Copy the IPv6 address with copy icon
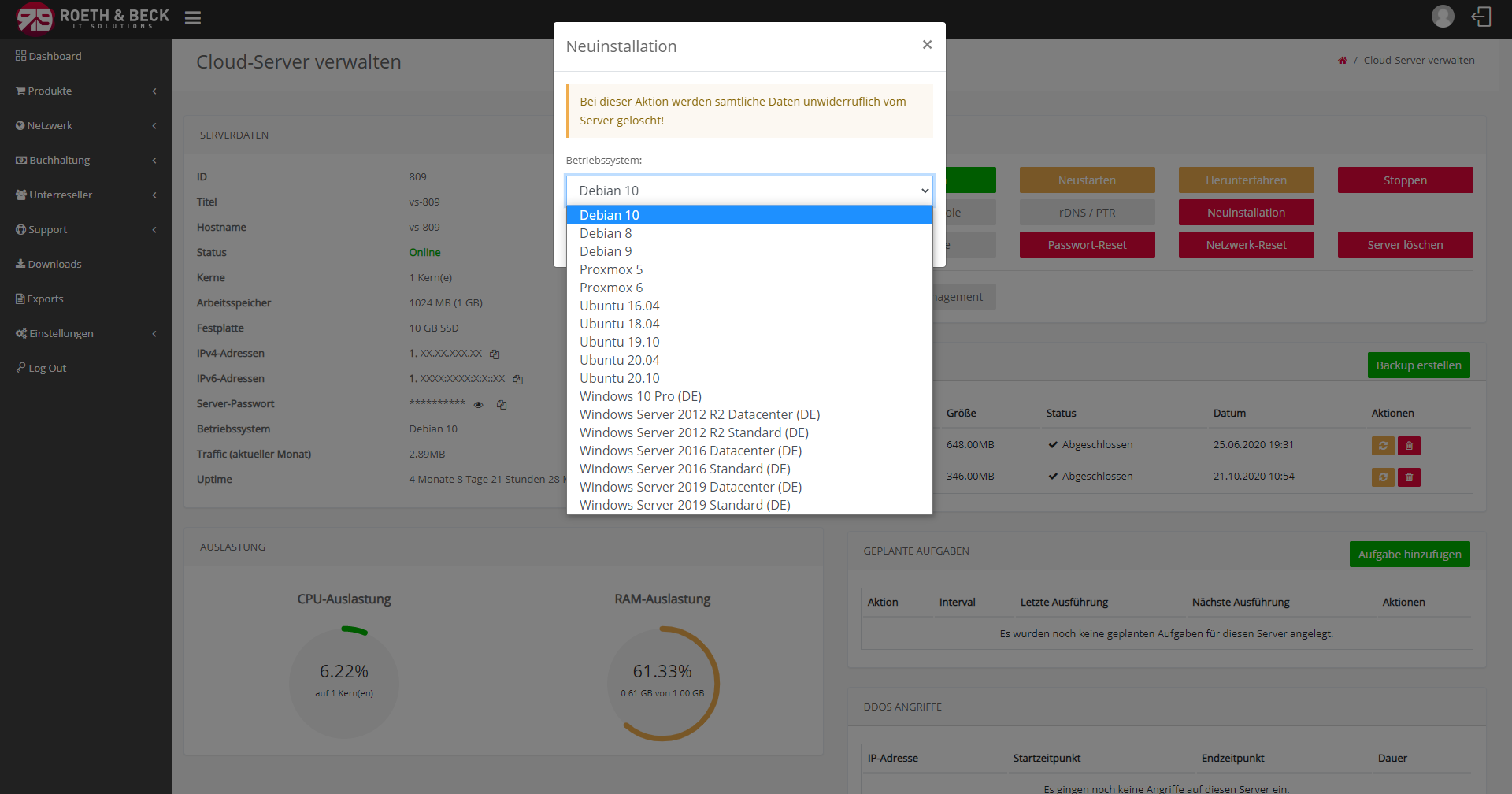1512x794 pixels. click(x=518, y=380)
